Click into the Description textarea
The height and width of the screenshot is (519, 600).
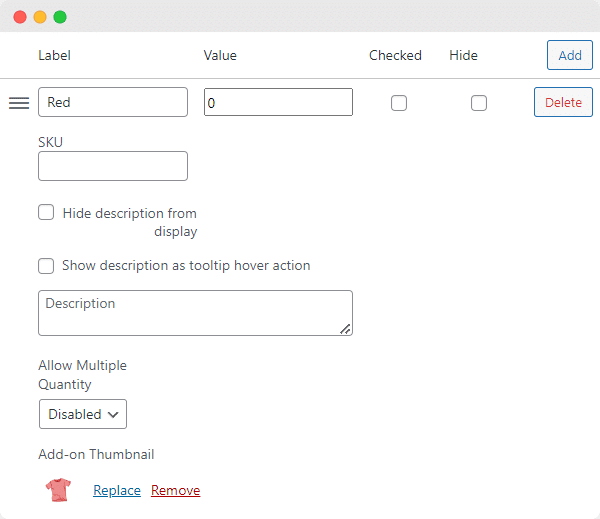coord(195,313)
